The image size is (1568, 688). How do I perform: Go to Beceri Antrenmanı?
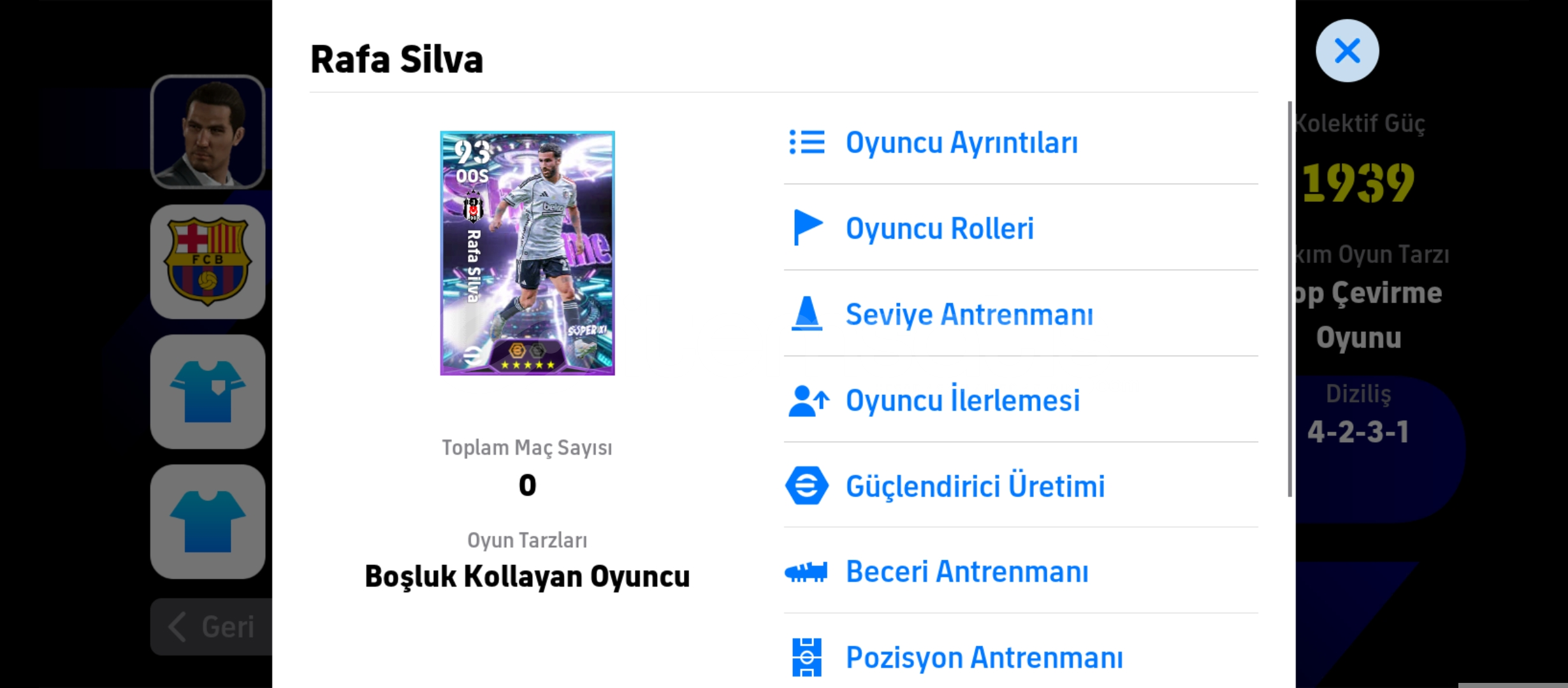coord(966,571)
